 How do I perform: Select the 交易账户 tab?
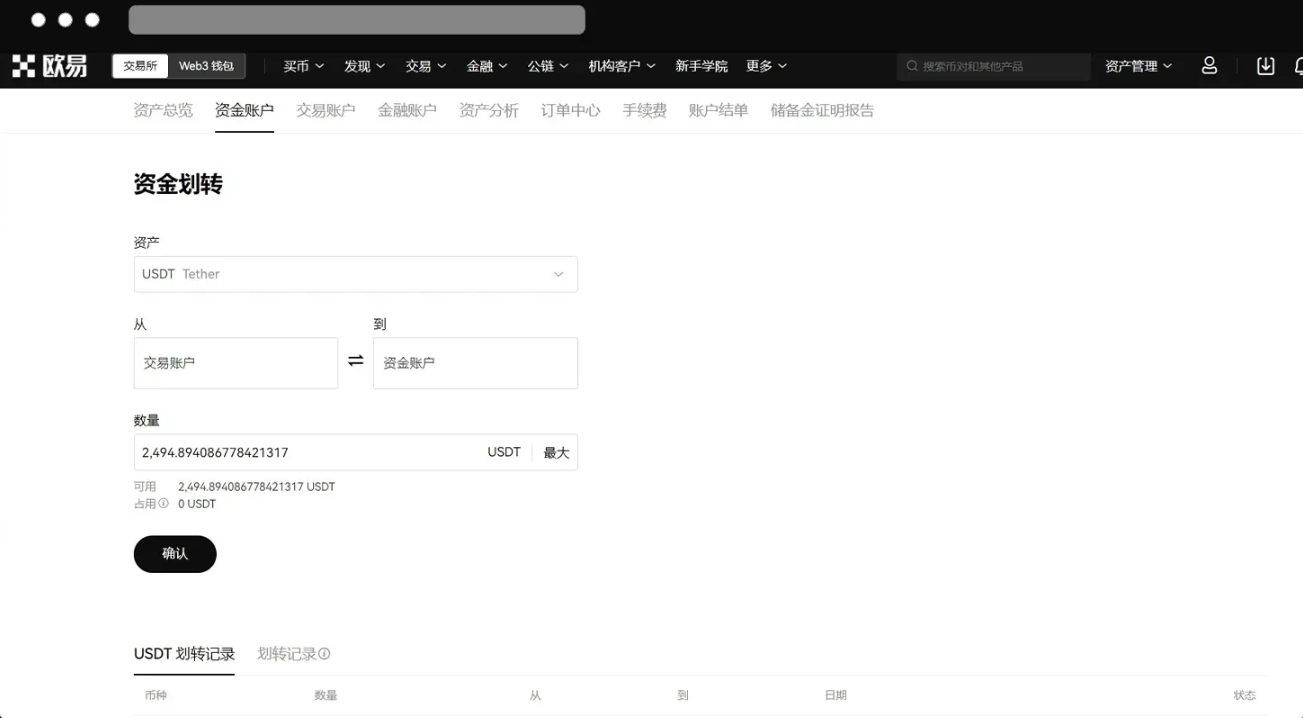click(326, 110)
